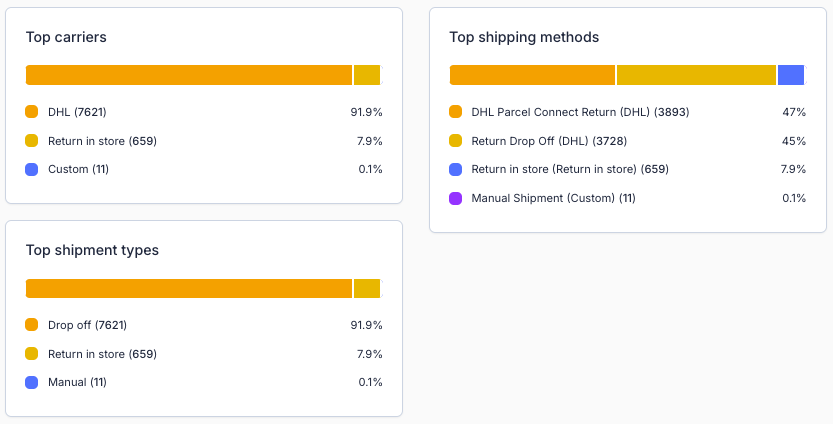
Task: Click the orange DHL carrier legend swatch
Action: click(32, 112)
